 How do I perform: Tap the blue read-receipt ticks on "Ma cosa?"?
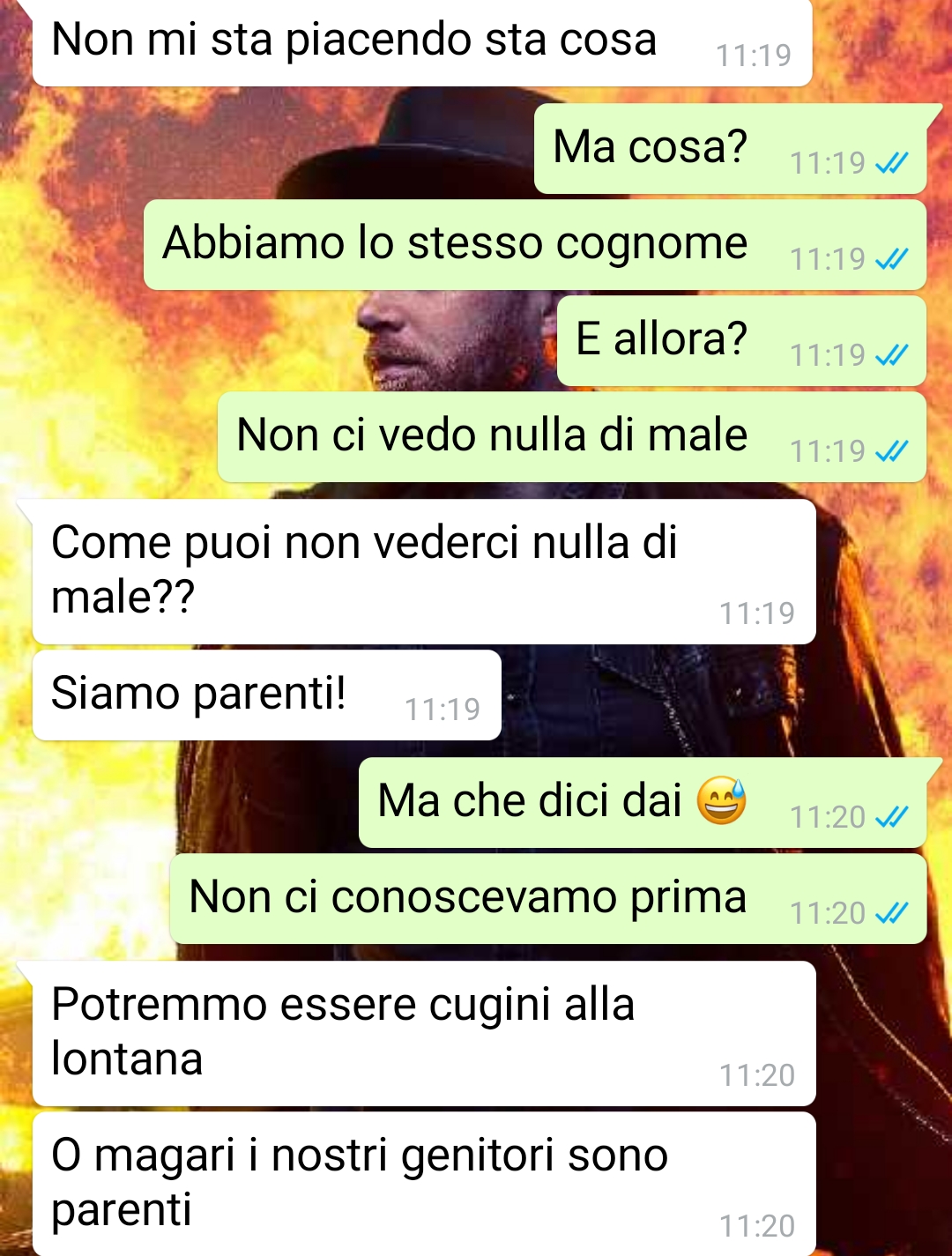coord(891,163)
